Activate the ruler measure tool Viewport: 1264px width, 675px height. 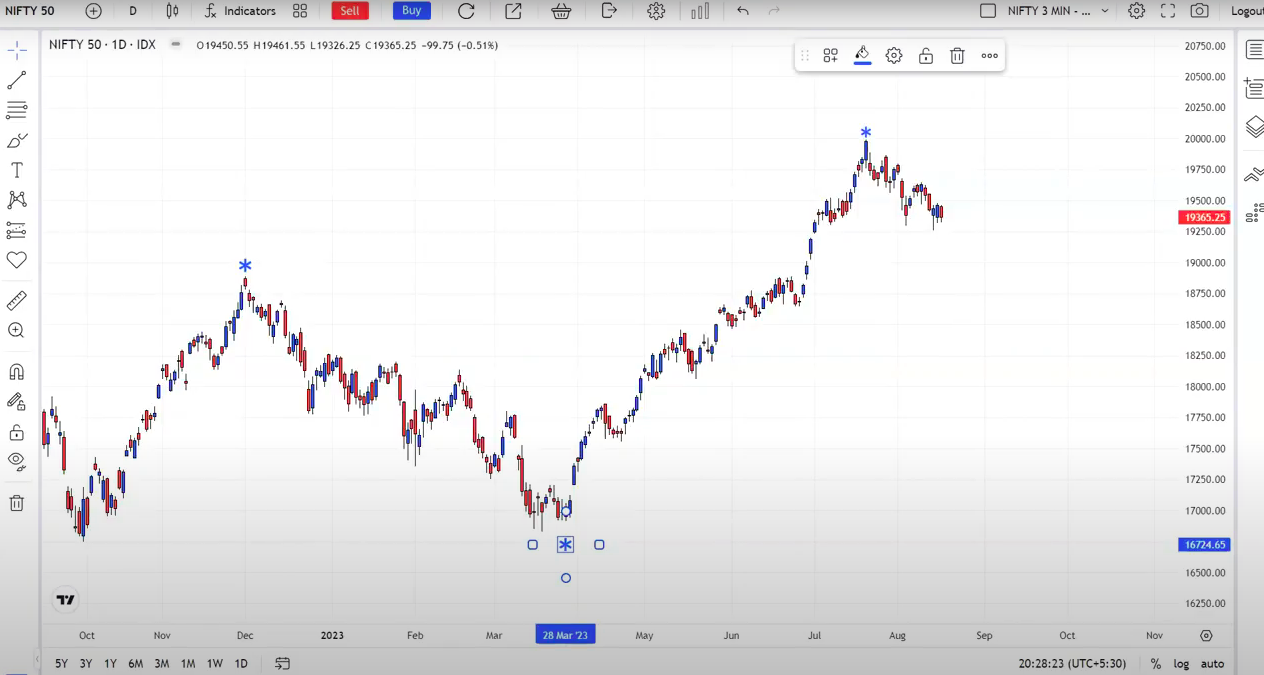coord(17,301)
